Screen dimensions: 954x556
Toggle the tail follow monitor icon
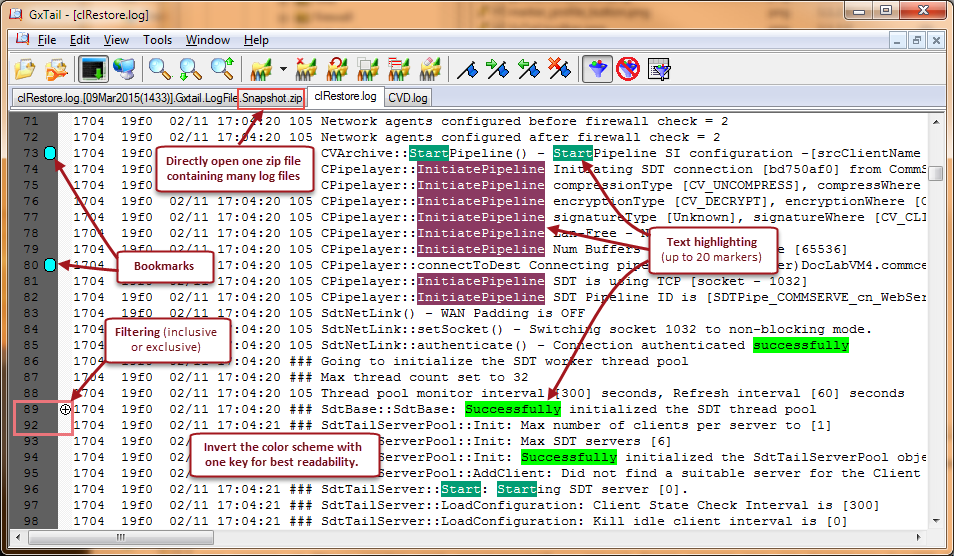pyautogui.click(x=93, y=69)
